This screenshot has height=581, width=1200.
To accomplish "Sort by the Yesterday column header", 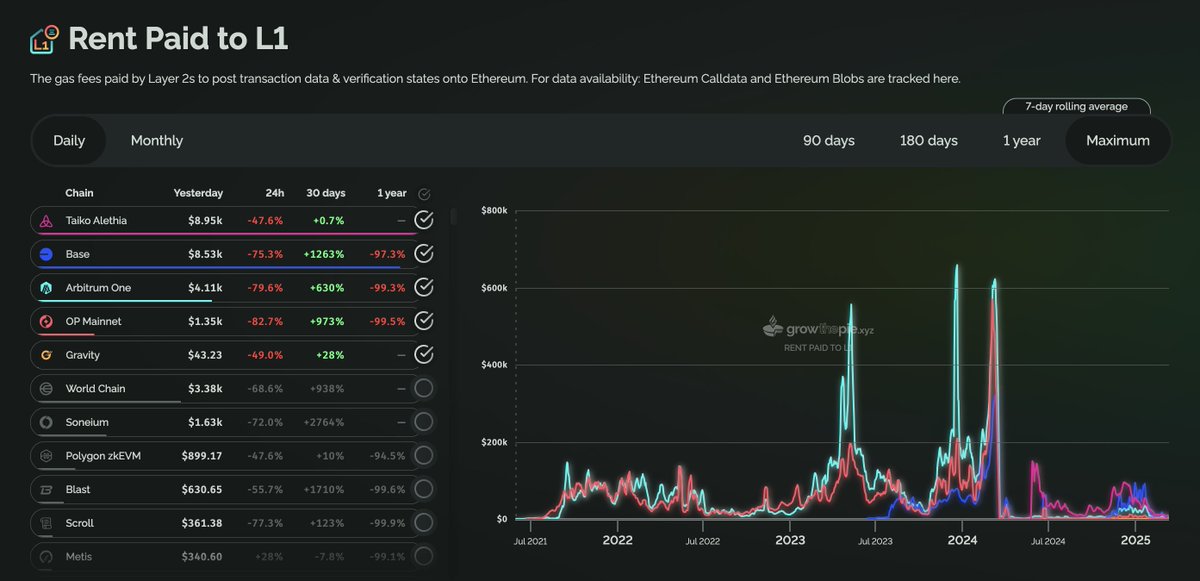I will pyautogui.click(x=198, y=193).
